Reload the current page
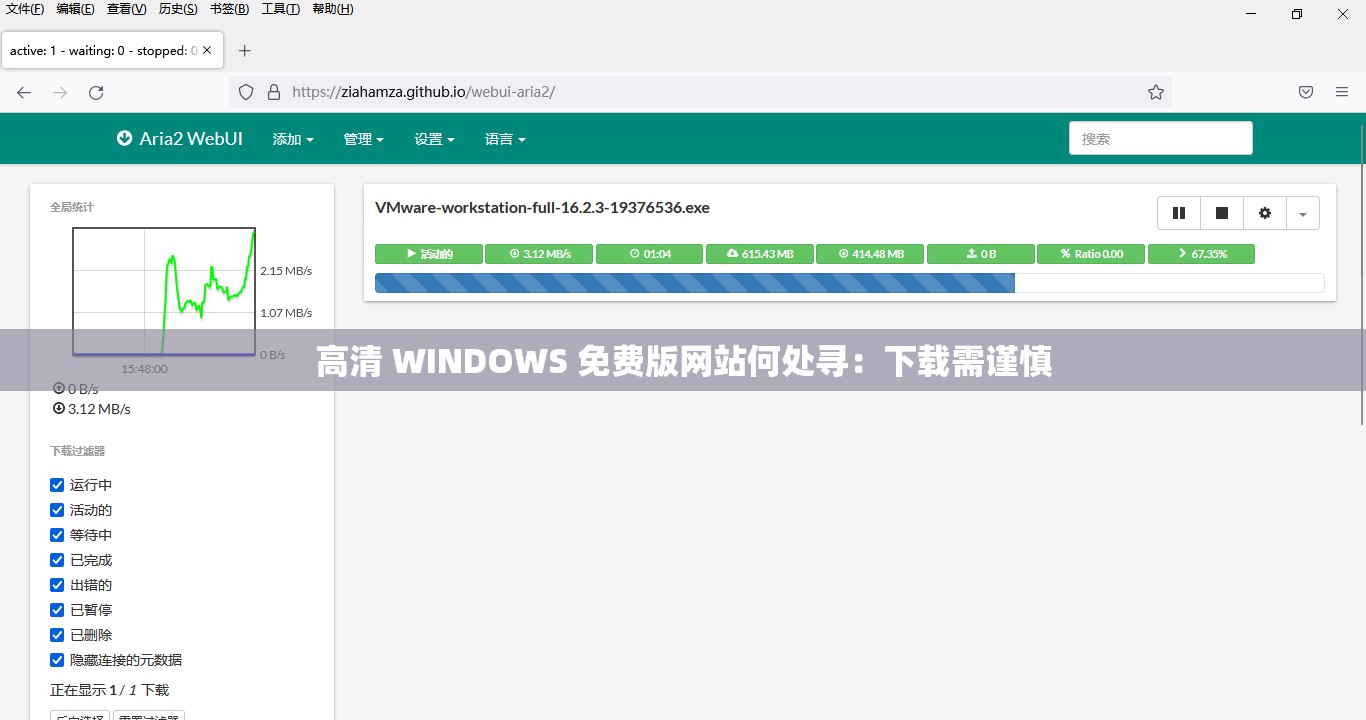Image resolution: width=1366 pixels, height=720 pixels. pyautogui.click(x=96, y=92)
